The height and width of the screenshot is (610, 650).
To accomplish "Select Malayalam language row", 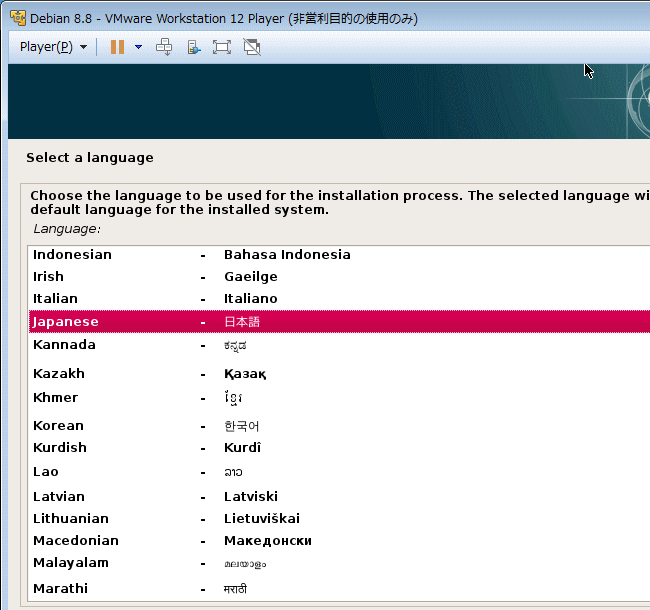I will pyautogui.click(x=339, y=563).
